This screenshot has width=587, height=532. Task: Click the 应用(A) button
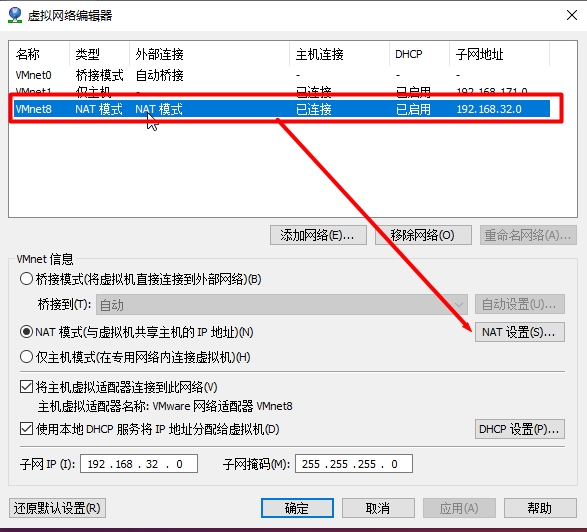point(459,508)
